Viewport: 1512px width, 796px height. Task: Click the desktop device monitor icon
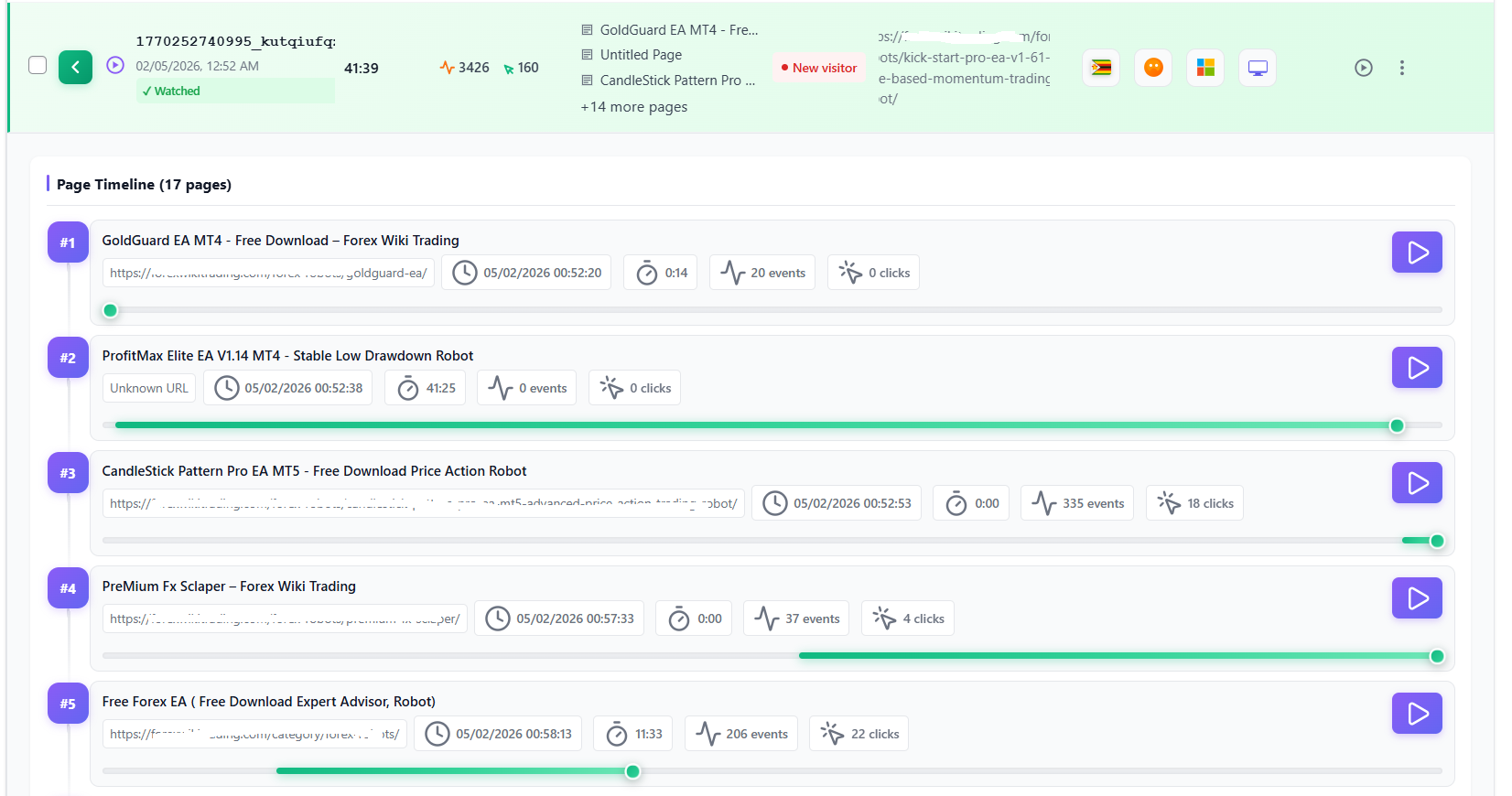pos(1258,68)
